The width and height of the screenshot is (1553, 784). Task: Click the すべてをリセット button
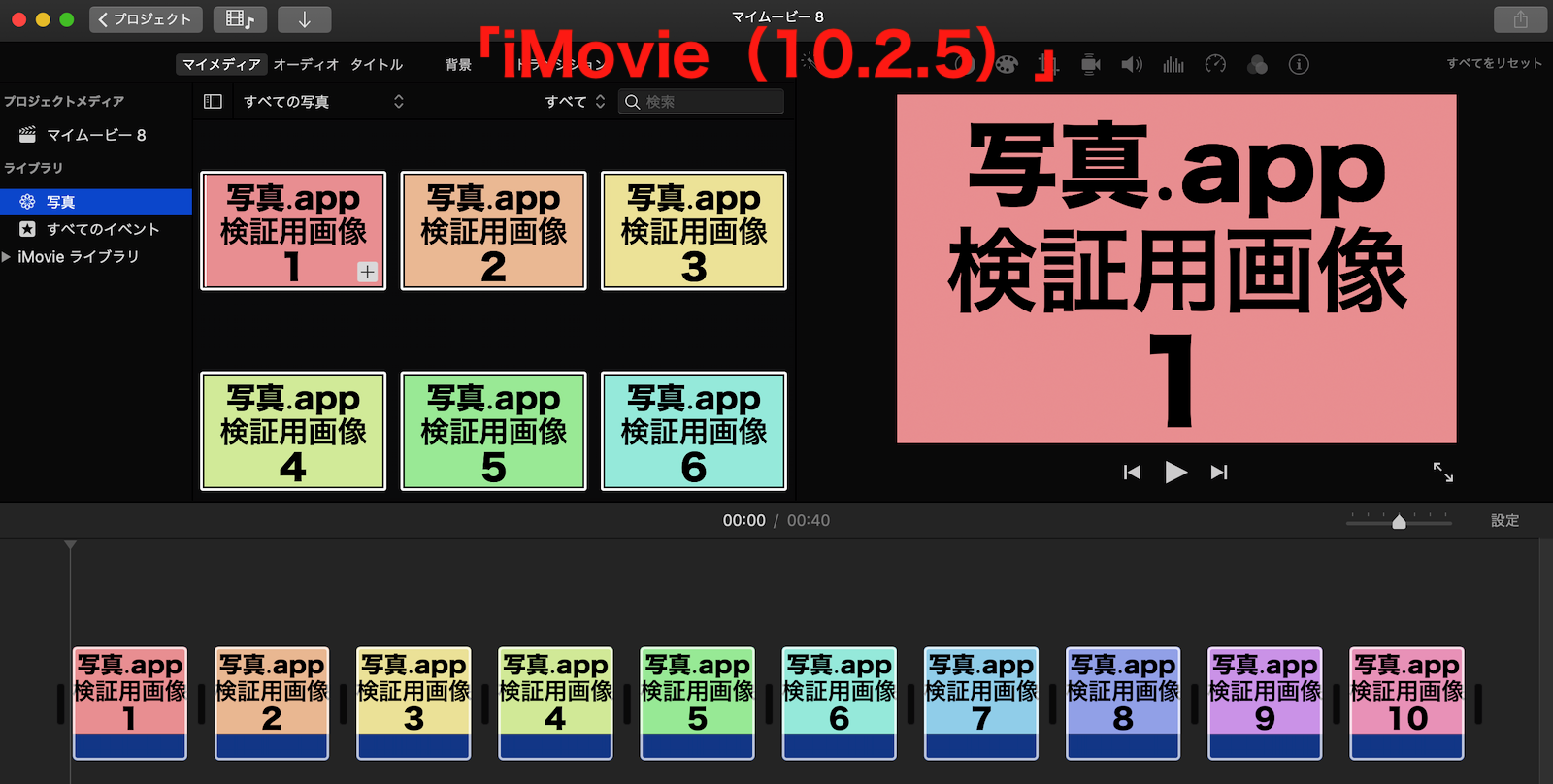coord(1495,63)
